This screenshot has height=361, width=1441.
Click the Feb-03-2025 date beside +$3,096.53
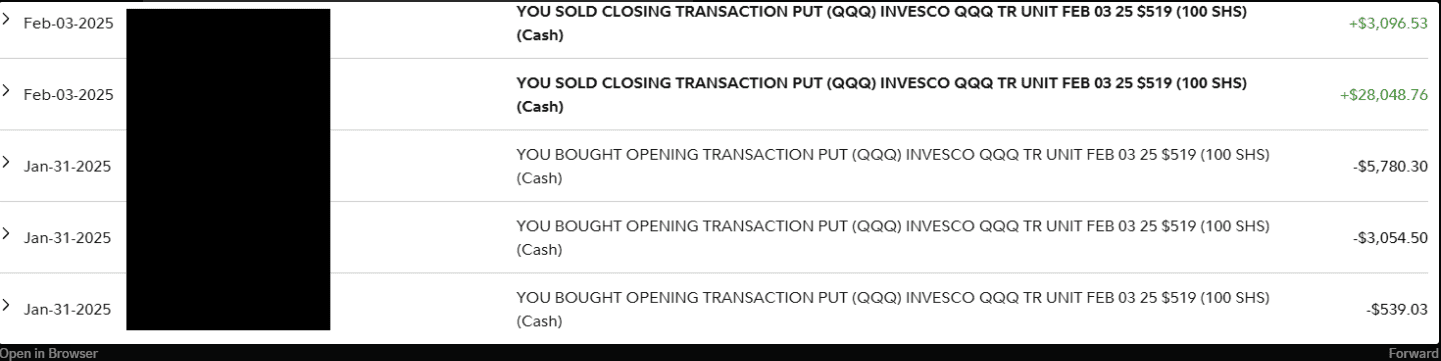(68, 23)
